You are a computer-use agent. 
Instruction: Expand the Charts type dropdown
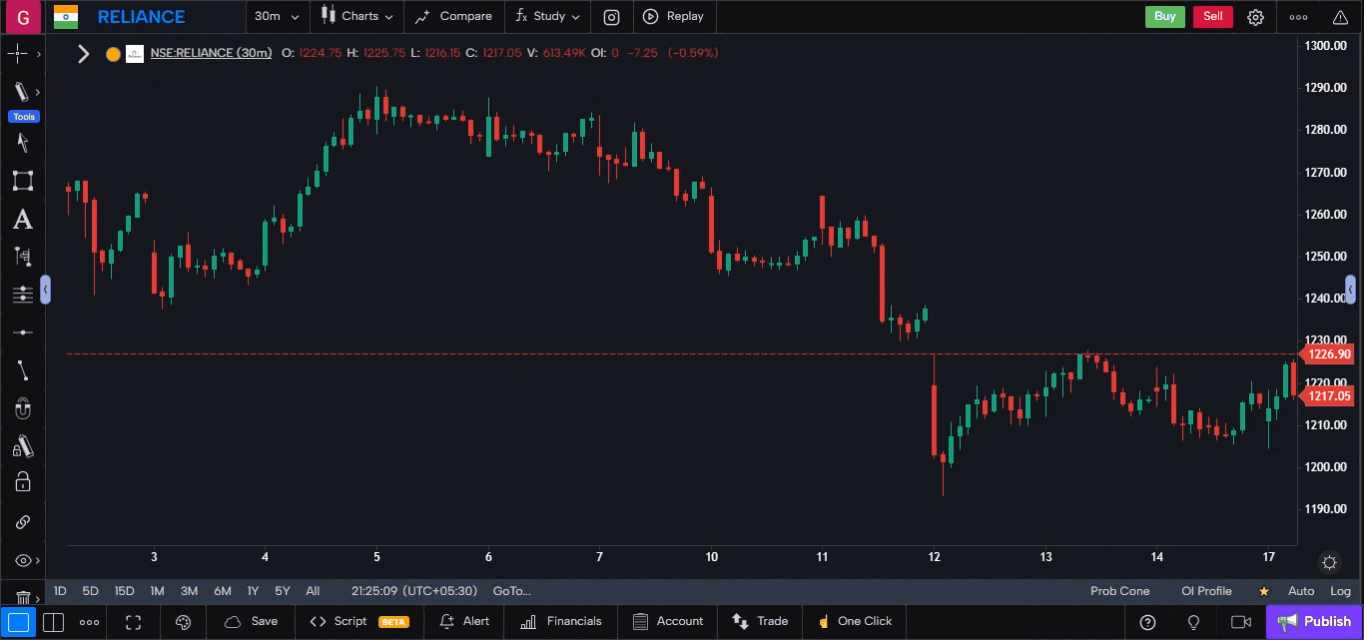(x=355, y=16)
